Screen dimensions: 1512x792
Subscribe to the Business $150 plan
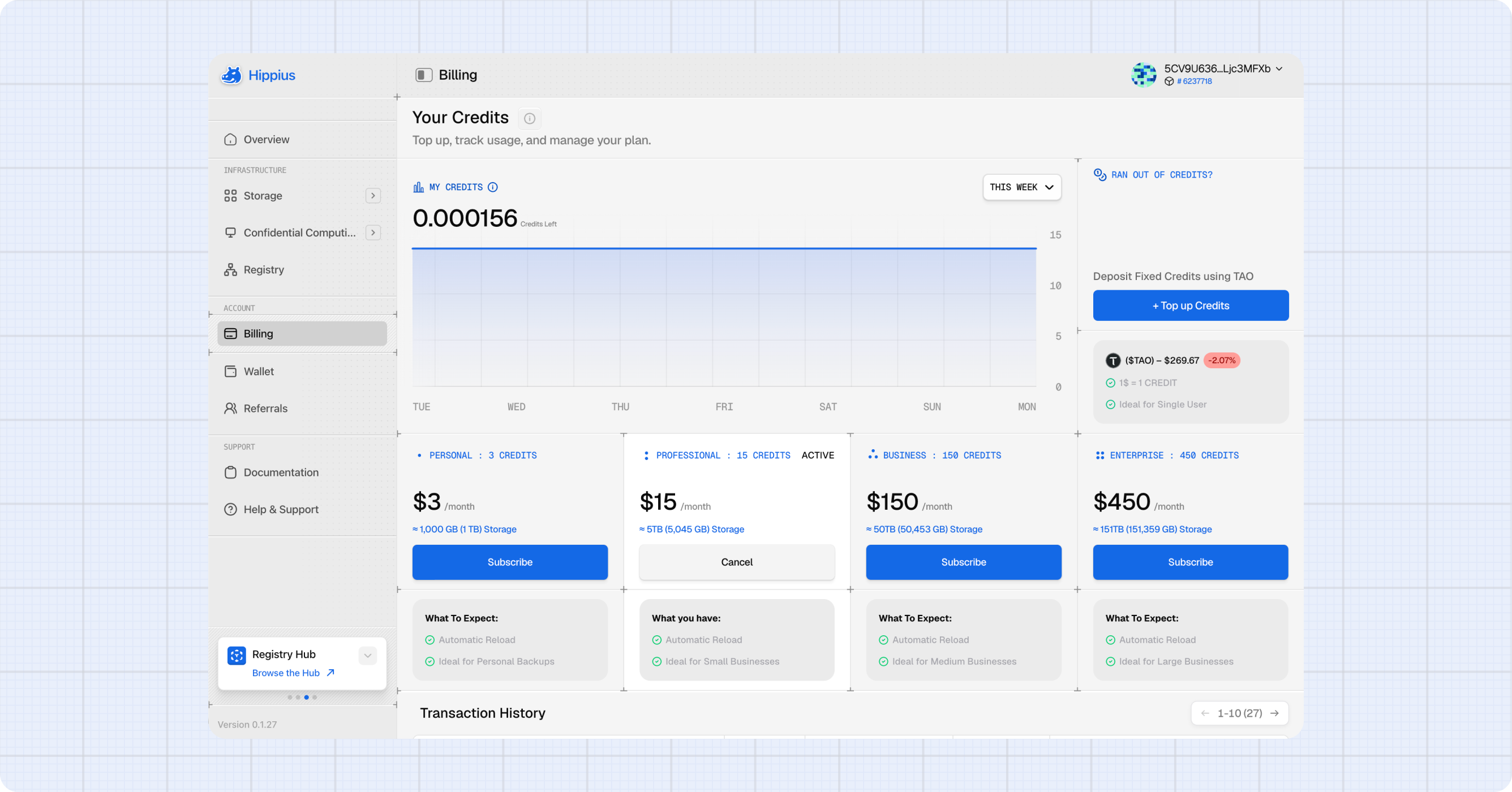coord(964,562)
